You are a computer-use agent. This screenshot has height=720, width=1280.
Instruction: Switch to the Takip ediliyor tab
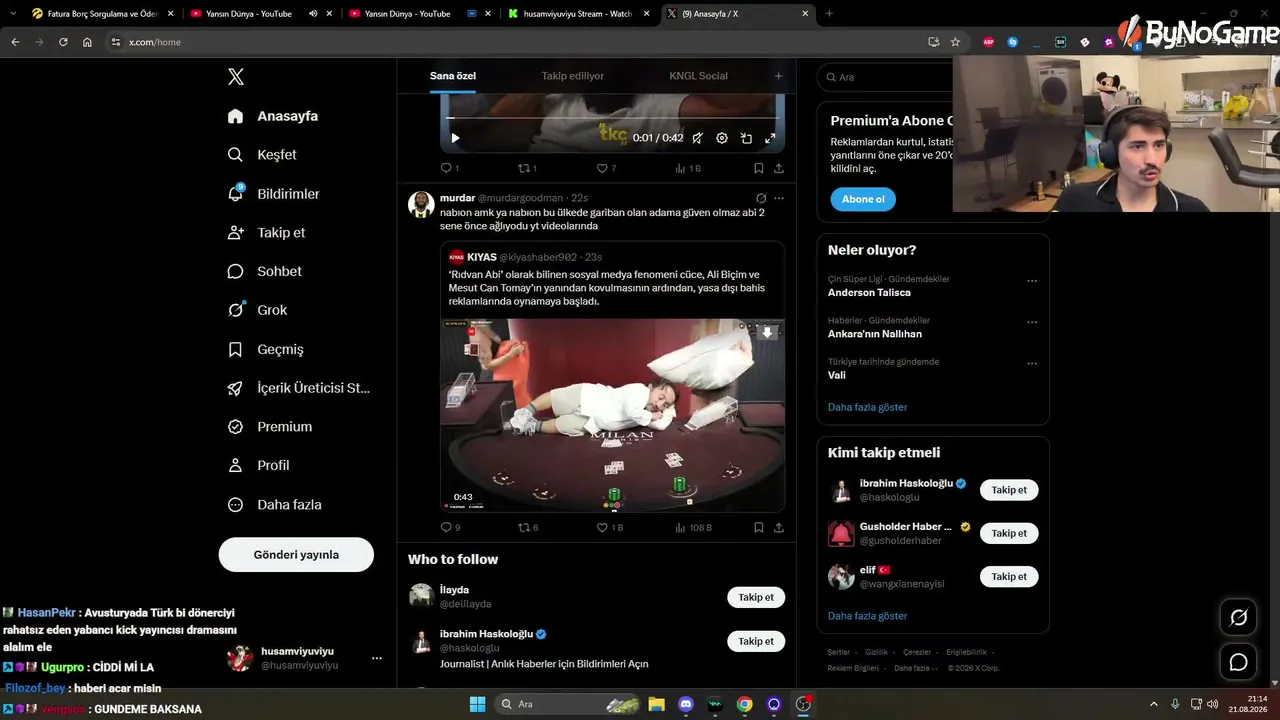573,76
